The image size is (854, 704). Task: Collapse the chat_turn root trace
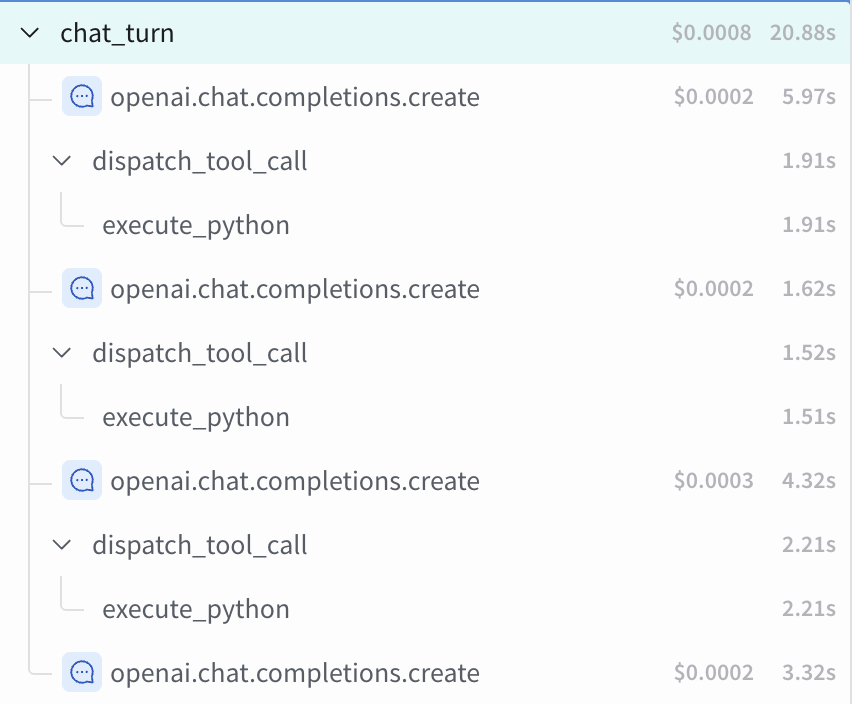point(29,33)
